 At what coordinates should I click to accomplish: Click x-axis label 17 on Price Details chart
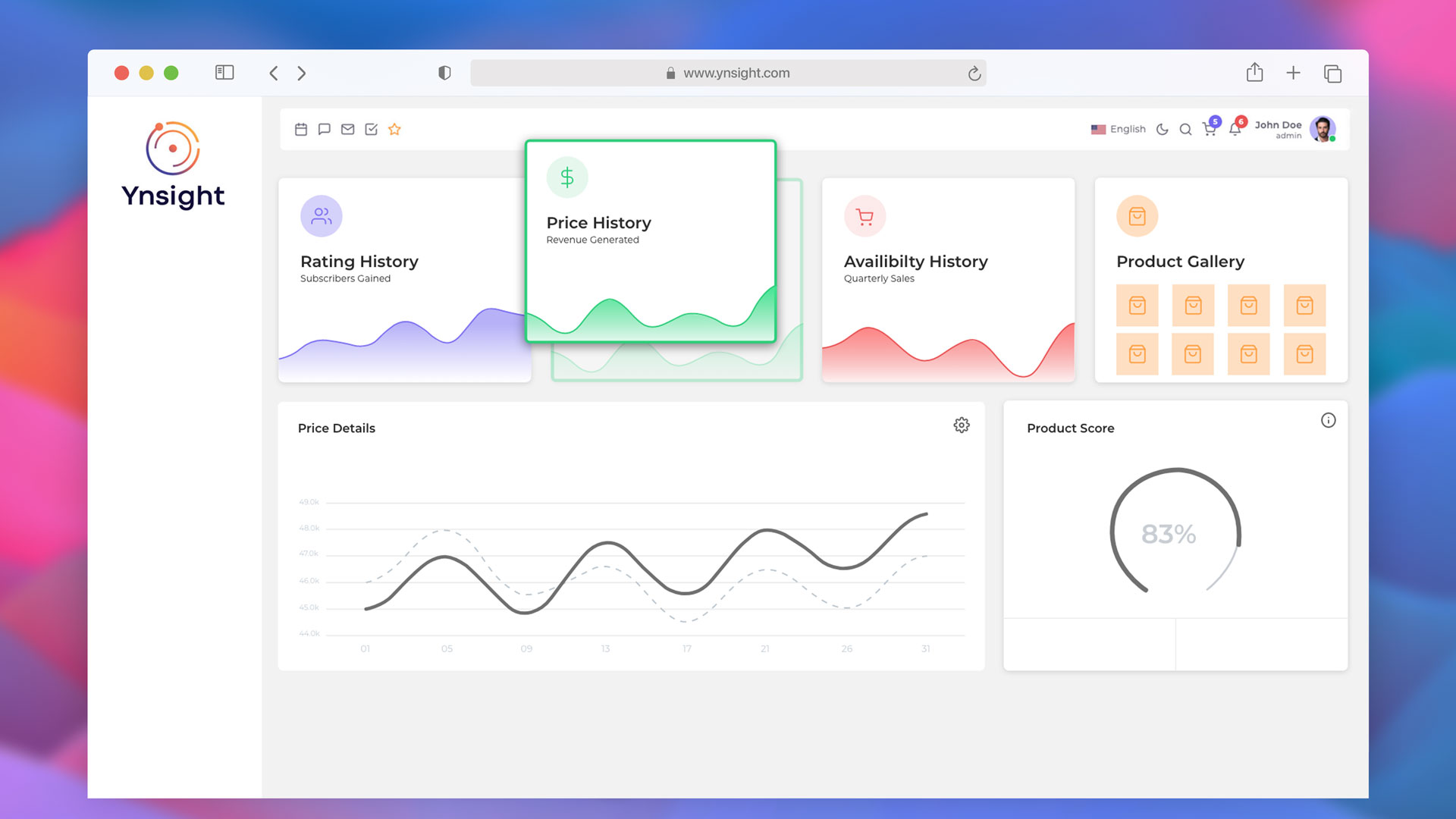[x=687, y=649]
